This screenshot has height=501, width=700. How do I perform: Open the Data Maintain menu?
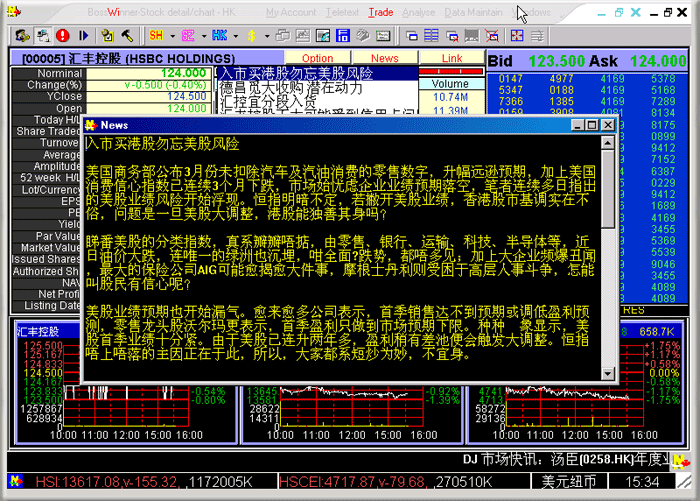tap(473, 13)
